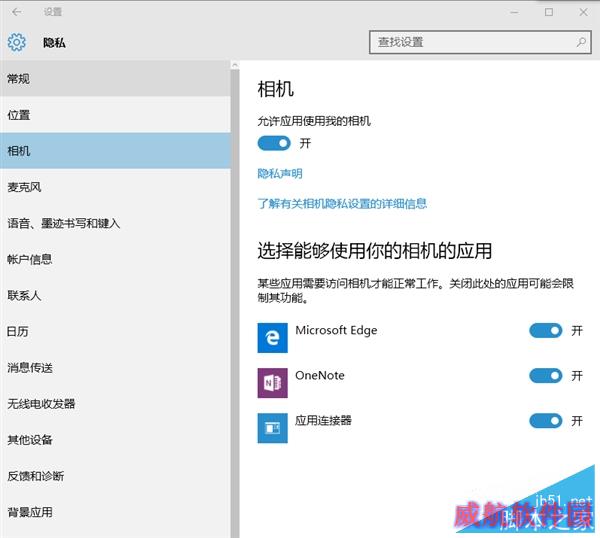600x538 pixels.
Task: Open the 日历 section
Action: click(115, 331)
